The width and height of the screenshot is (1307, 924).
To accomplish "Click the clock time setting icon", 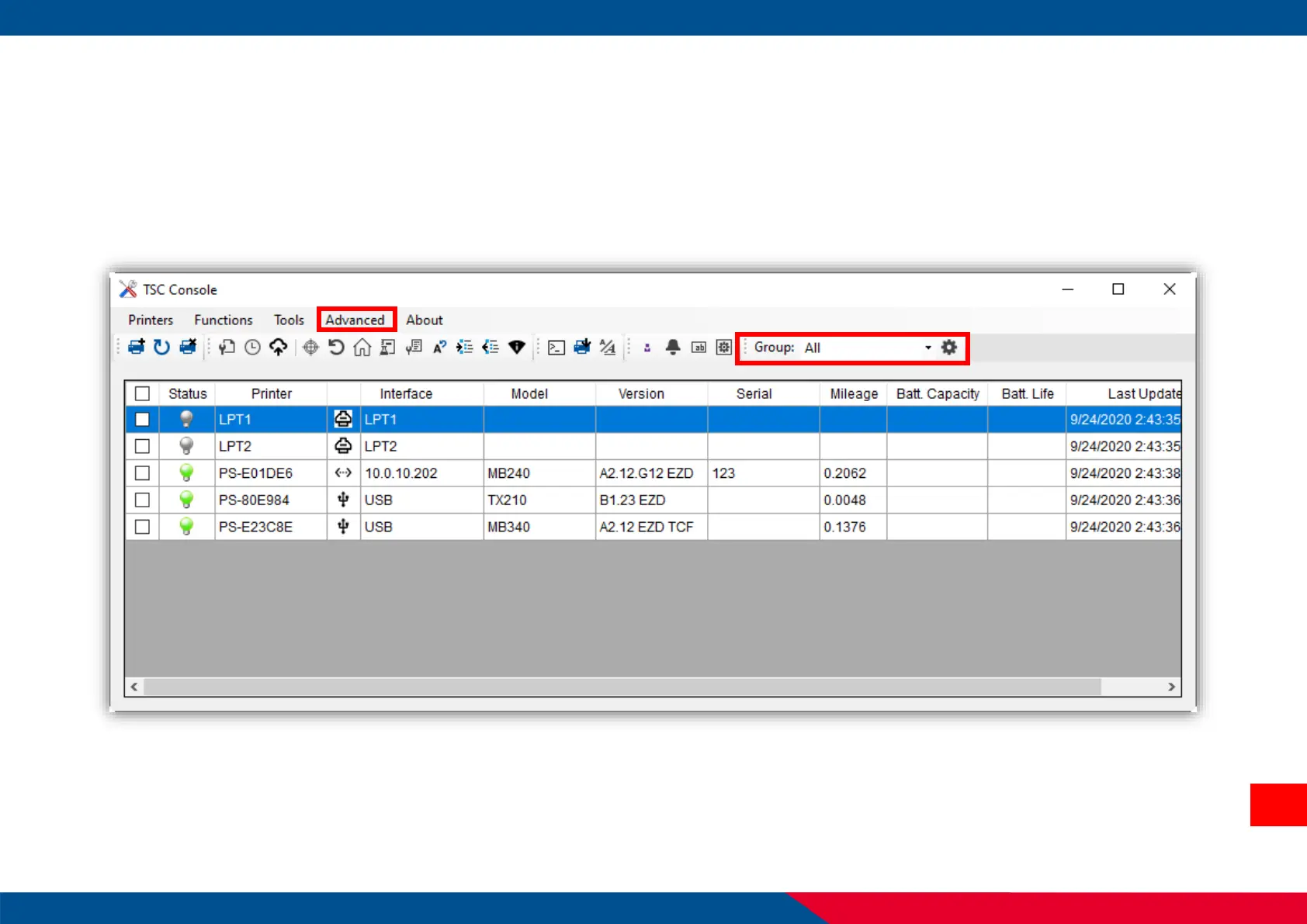I will click(x=252, y=347).
